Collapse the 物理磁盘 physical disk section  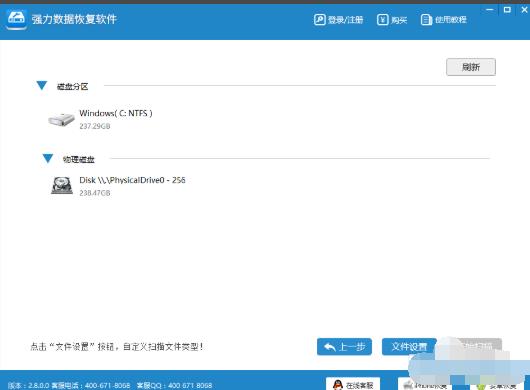pos(48,158)
